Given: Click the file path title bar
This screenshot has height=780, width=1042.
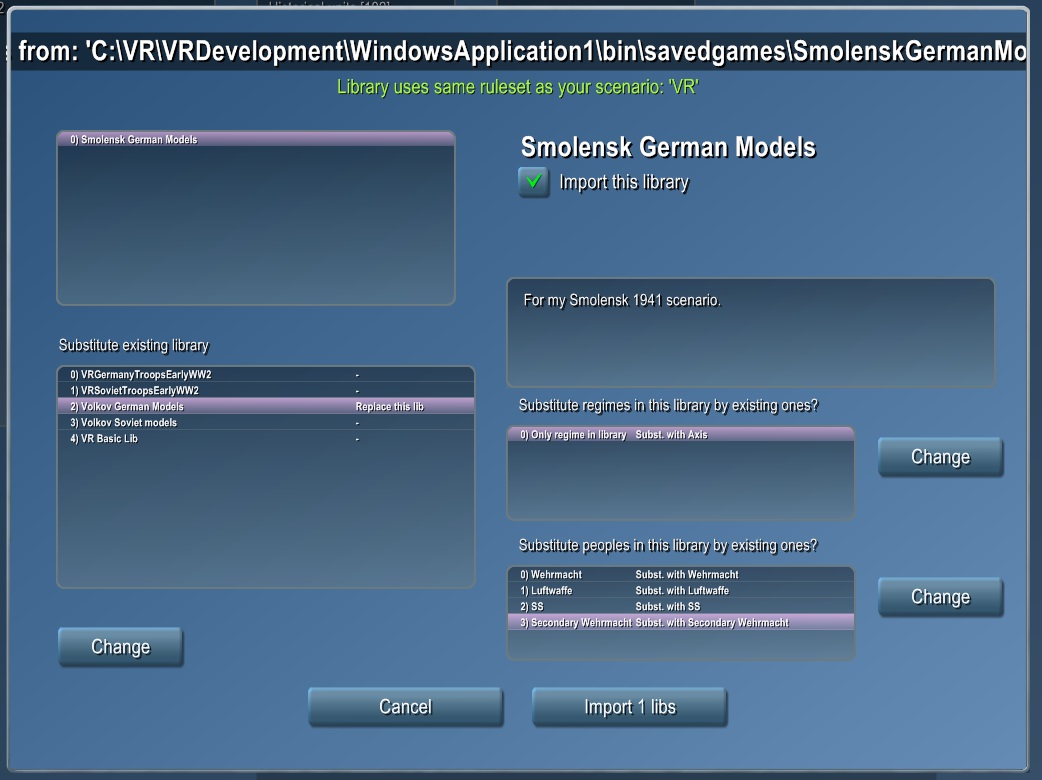Looking at the screenshot, I should (520, 52).
